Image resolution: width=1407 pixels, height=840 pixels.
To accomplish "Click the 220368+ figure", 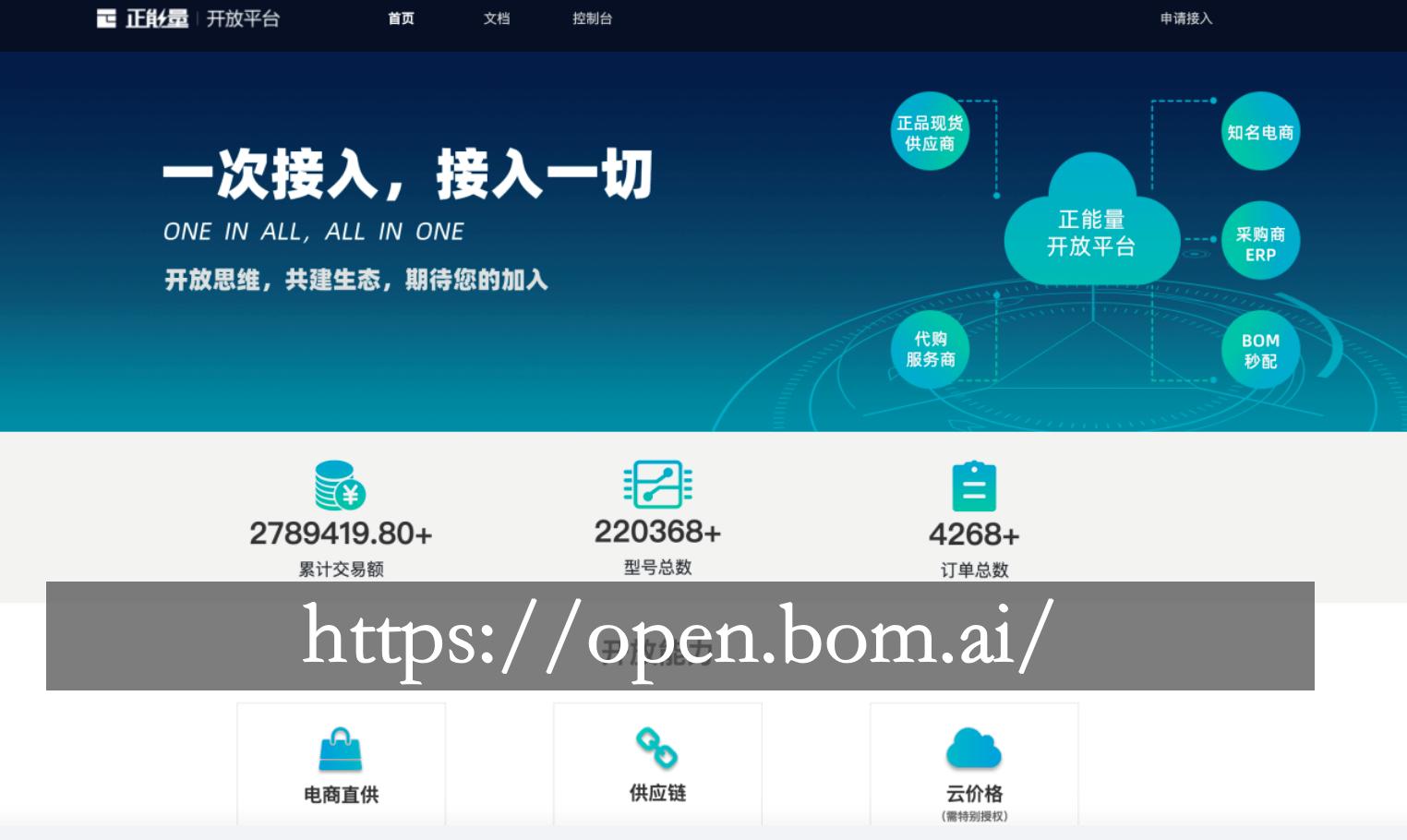I will coord(657,532).
